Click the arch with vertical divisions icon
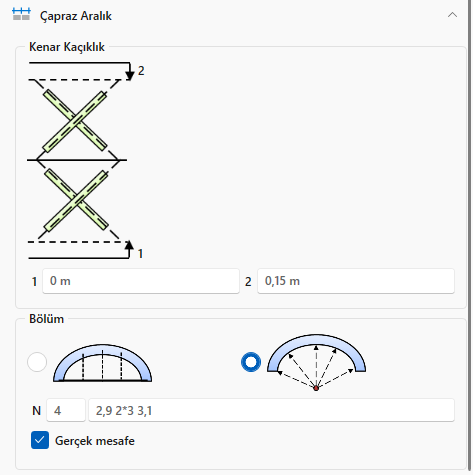 pyautogui.click(x=103, y=363)
